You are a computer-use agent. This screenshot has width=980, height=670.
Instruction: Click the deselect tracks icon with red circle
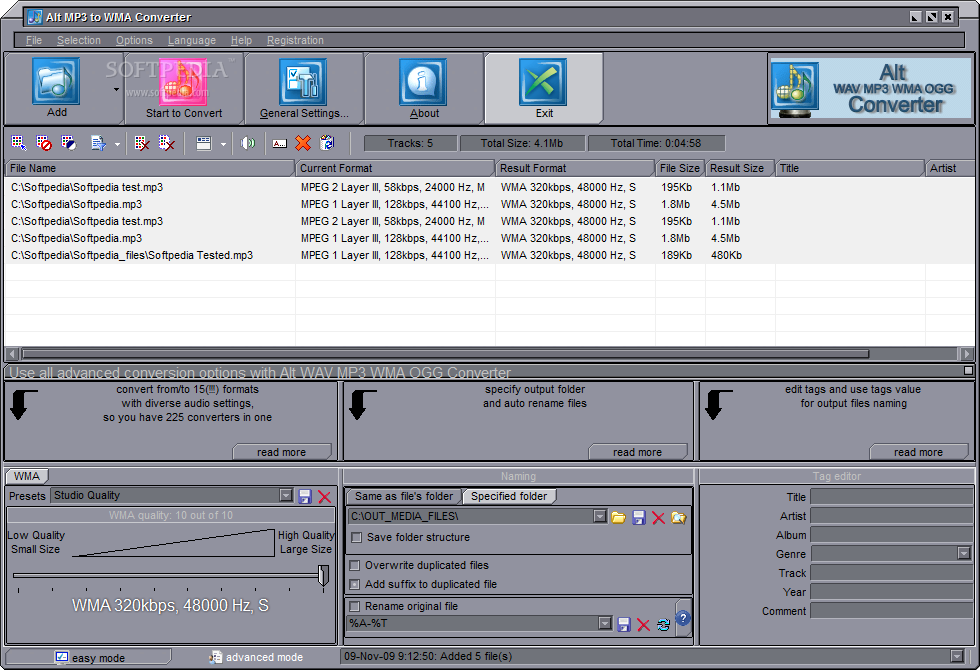[44, 143]
